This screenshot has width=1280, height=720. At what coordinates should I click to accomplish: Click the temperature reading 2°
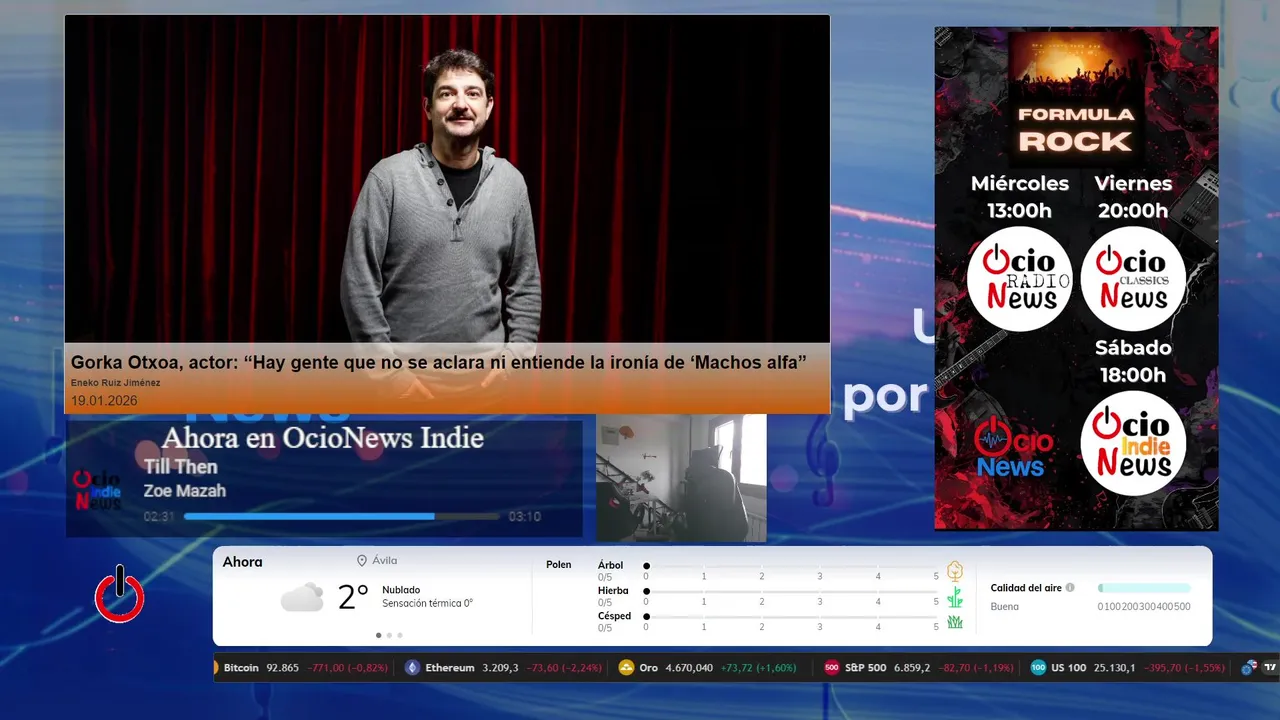coord(353,597)
